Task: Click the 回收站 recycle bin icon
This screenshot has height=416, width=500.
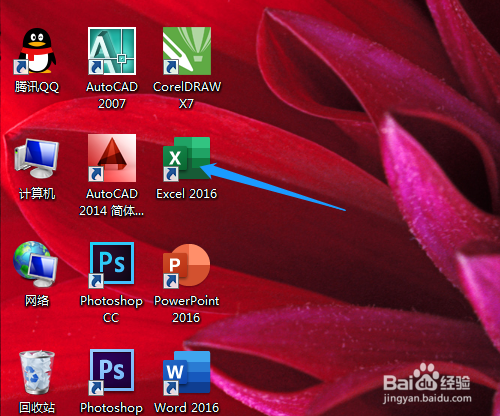Action: click(37, 372)
